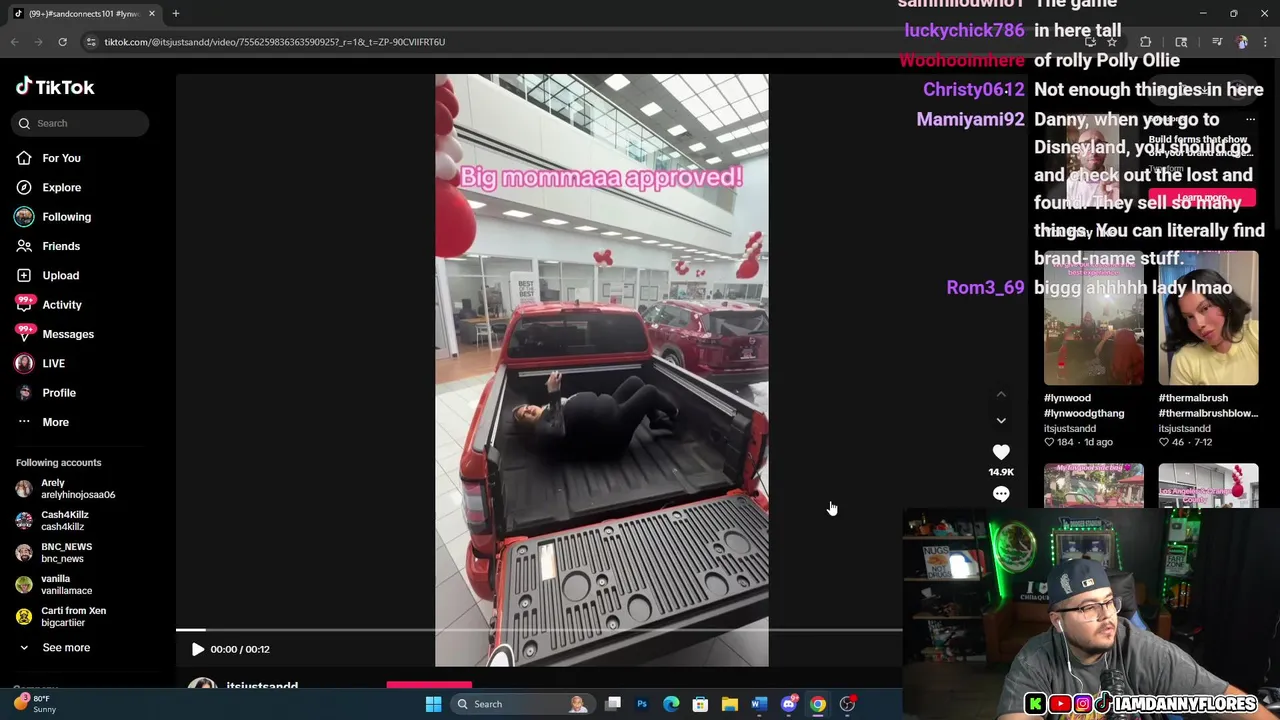Image resolution: width=1280 pixels, height=720 pixels.
Task: Bookmark this page with star icon
Action: [1111, 42]
